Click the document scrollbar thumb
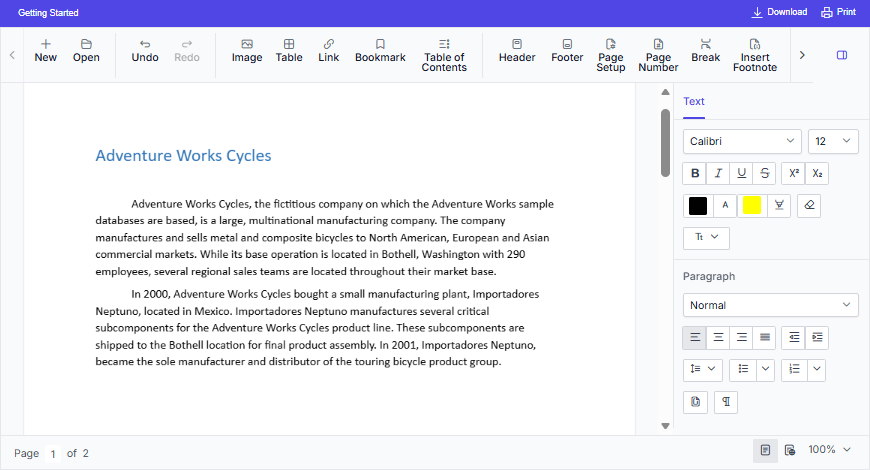This screenshot has height=470, width=870. point(665,143)
